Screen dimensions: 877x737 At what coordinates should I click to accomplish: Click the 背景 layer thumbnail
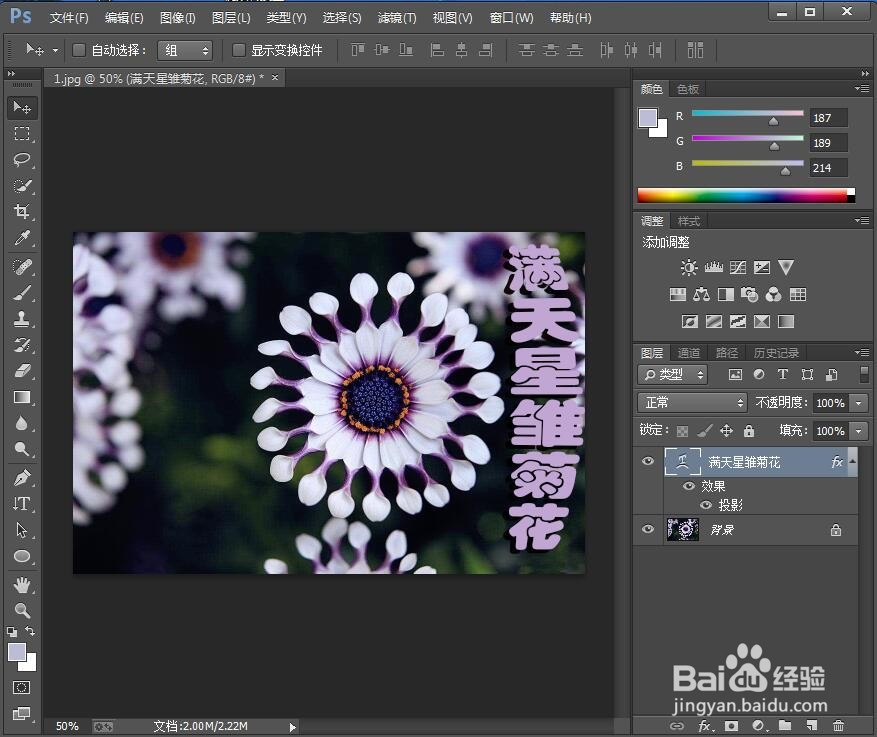[683, 529]
